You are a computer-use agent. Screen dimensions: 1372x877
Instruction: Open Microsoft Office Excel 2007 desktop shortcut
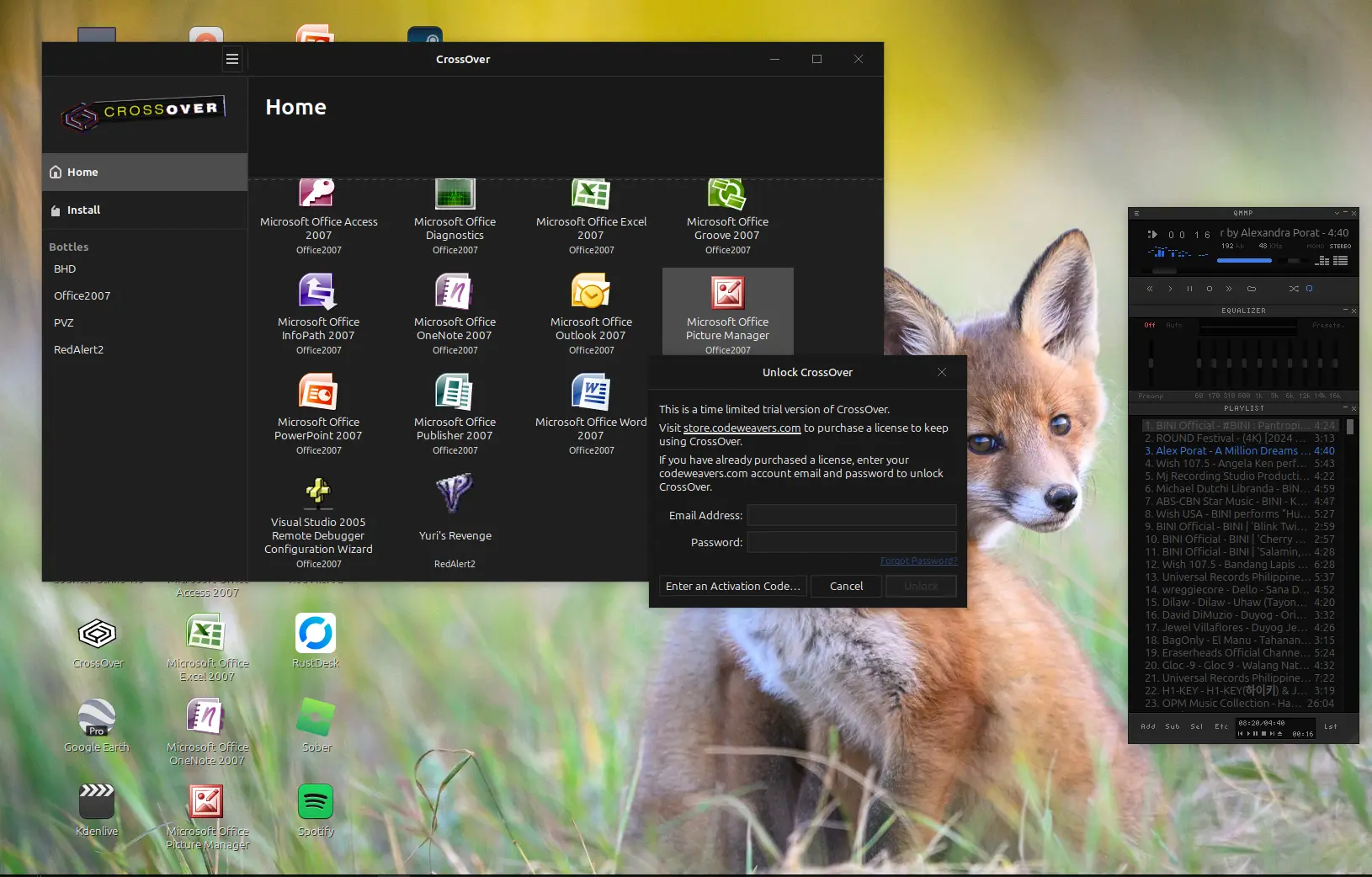pos(207,646)
